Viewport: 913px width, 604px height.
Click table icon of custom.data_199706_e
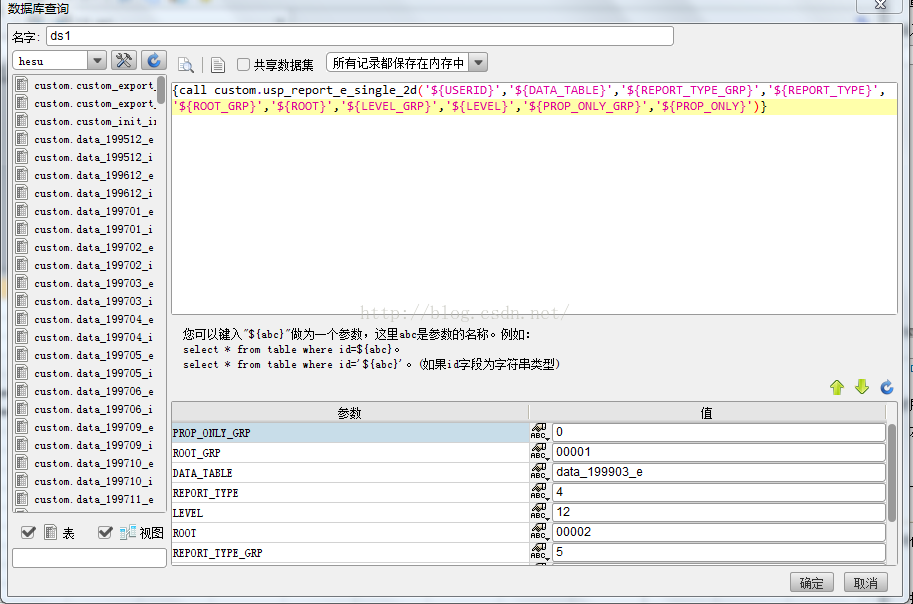tap(22, 391)
